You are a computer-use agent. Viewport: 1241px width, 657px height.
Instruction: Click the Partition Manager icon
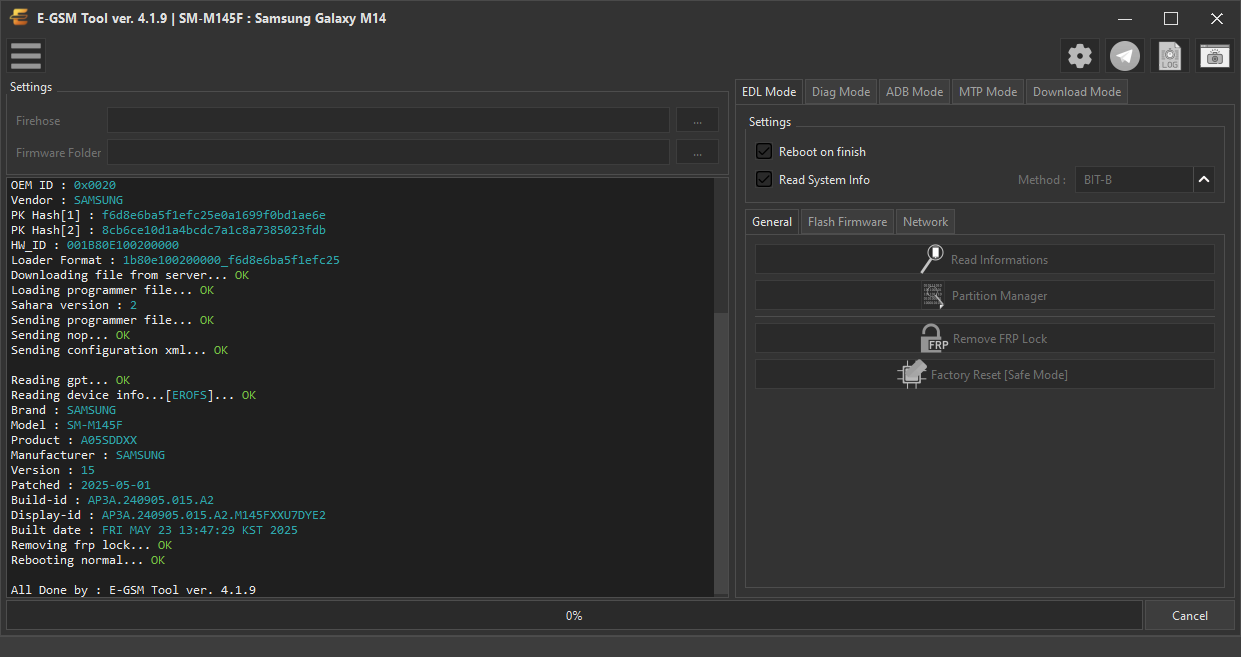pyautogui.click(x=933, y=296)
